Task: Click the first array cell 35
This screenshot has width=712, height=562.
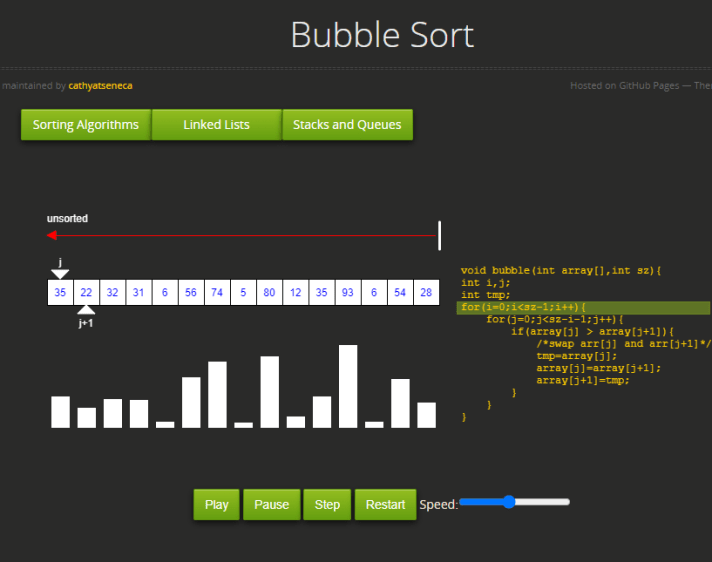Action: coord(60,292)
